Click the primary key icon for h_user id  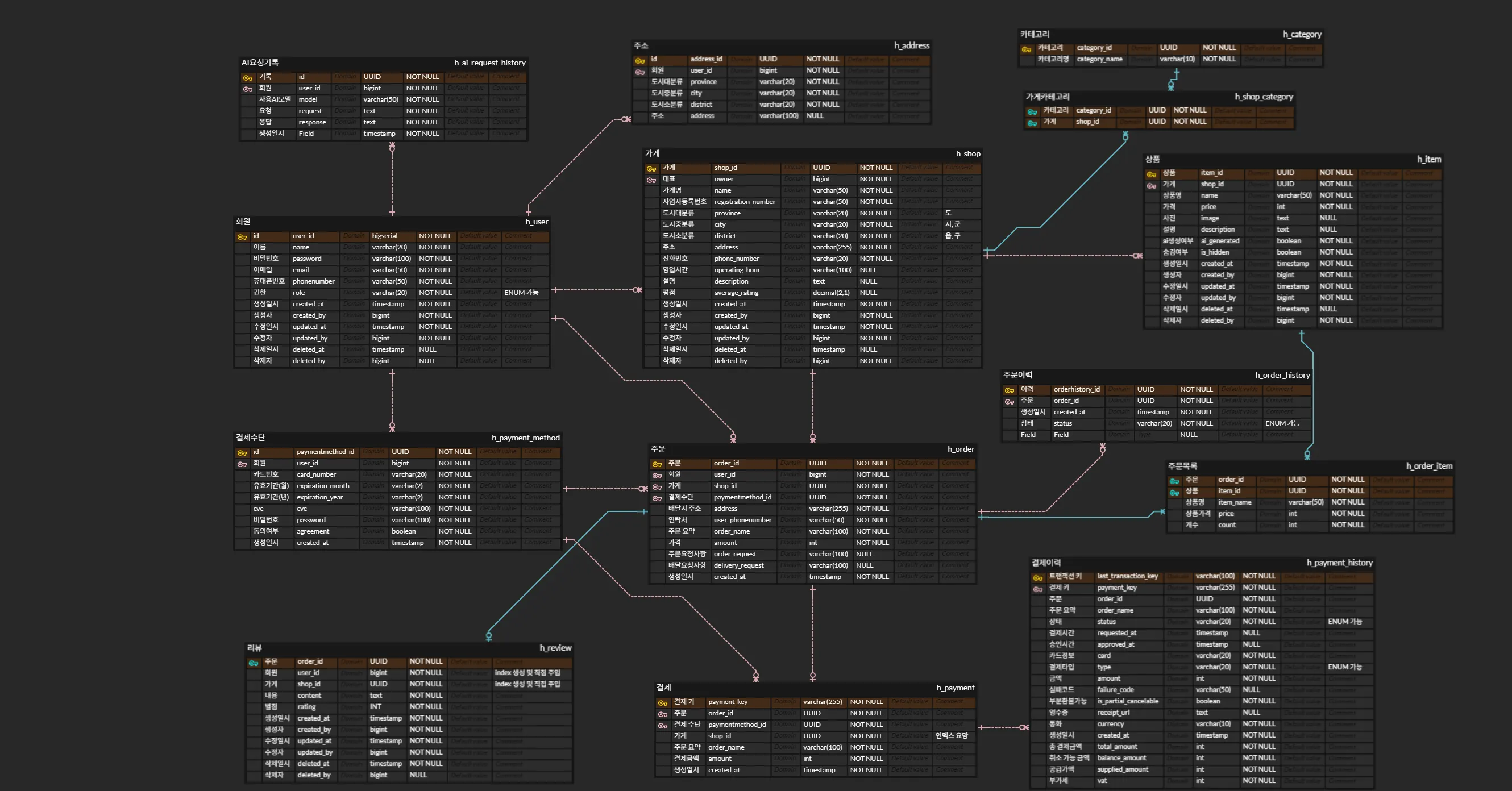click(242, 237)
